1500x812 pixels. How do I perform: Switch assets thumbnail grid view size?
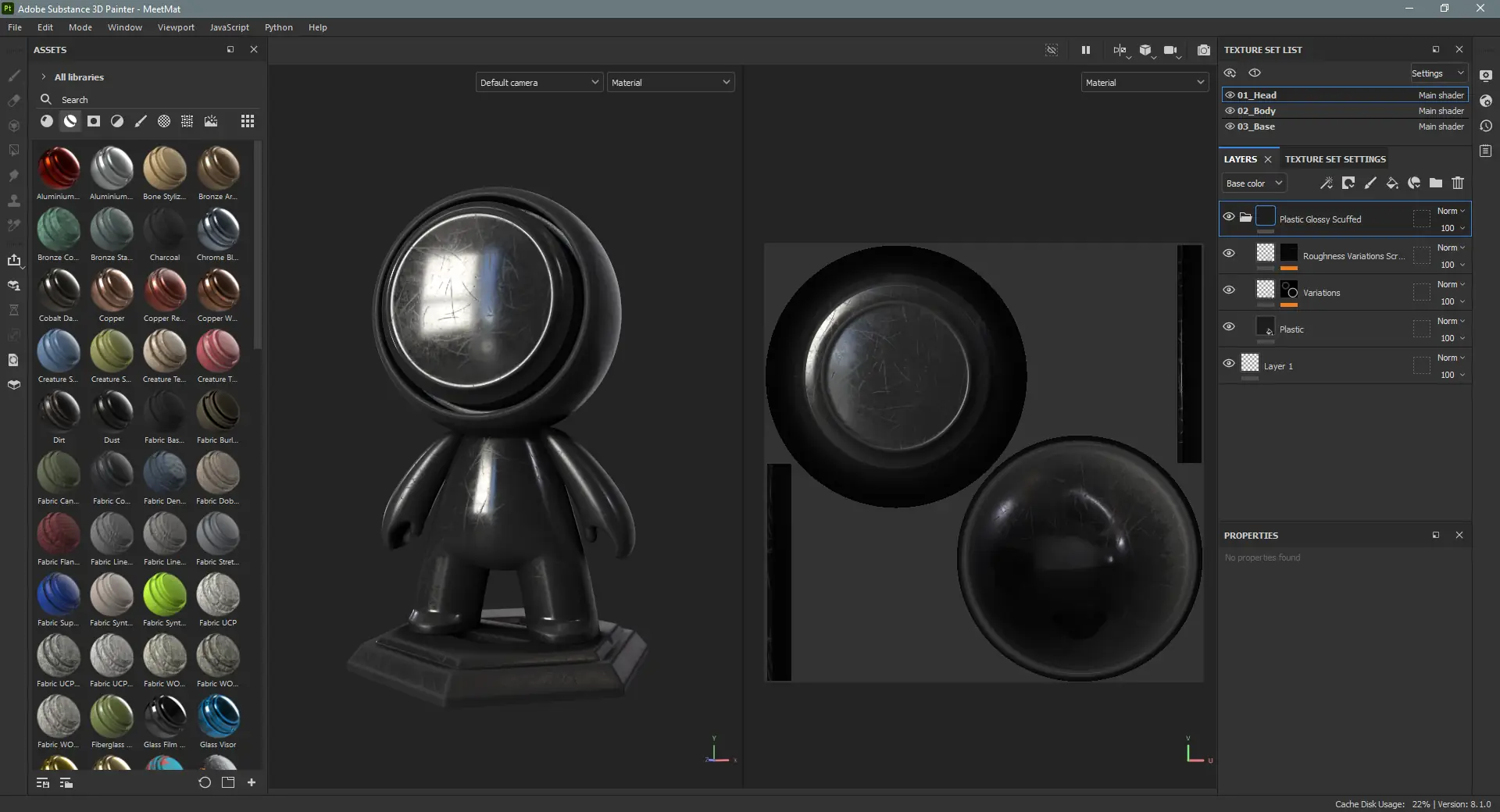pos(248,121)
